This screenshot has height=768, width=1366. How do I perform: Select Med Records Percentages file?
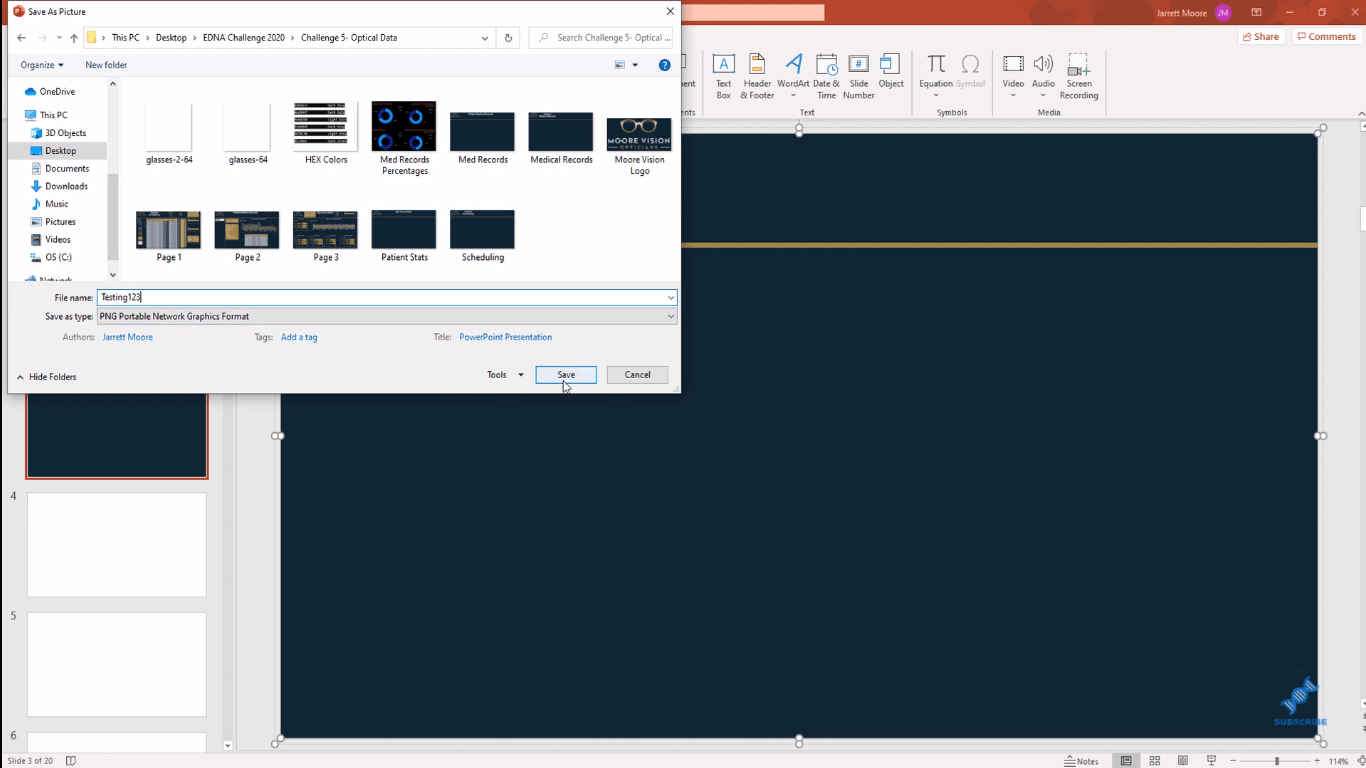[404, 139]
